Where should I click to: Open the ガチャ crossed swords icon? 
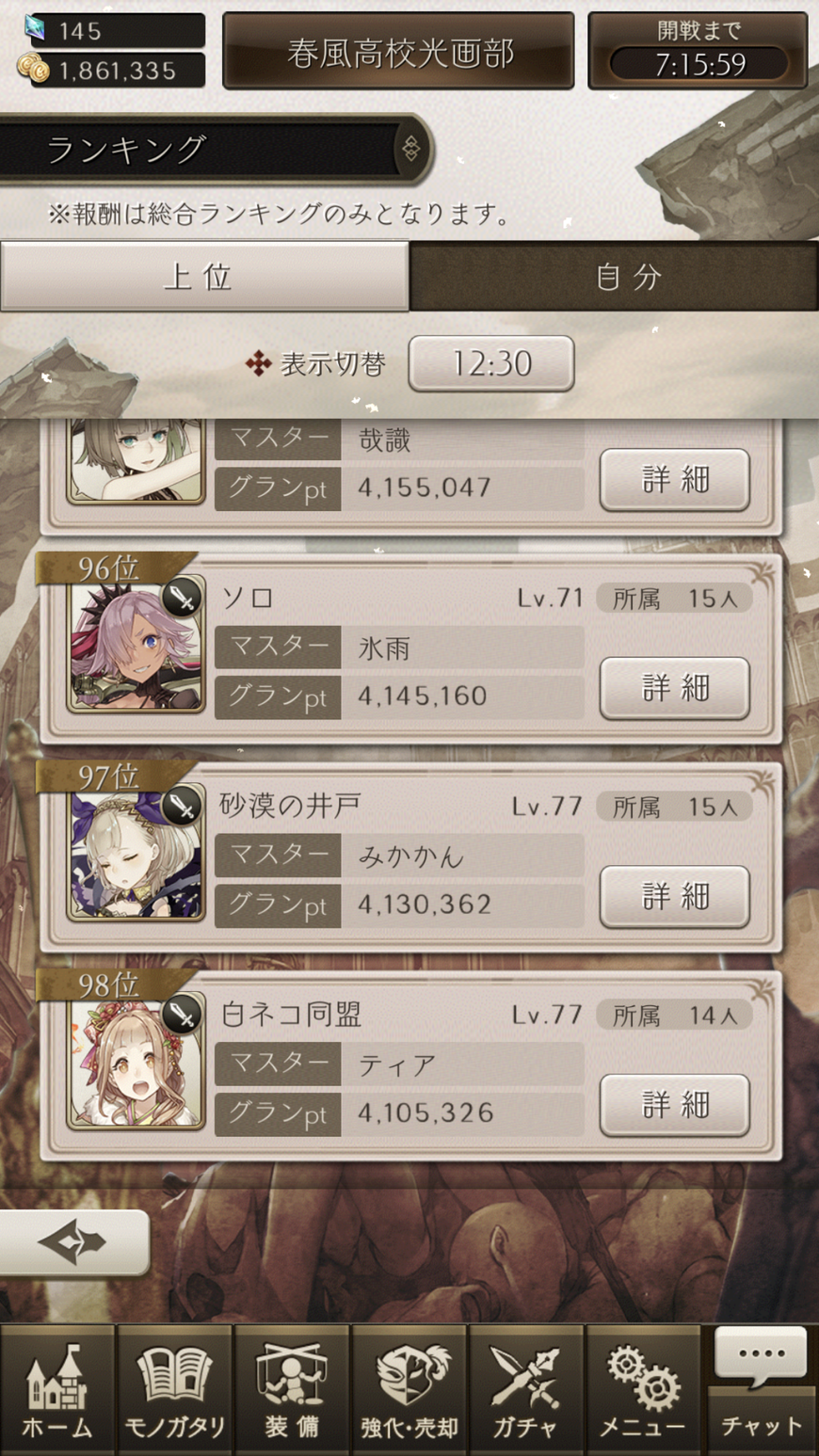(525, 1390)
